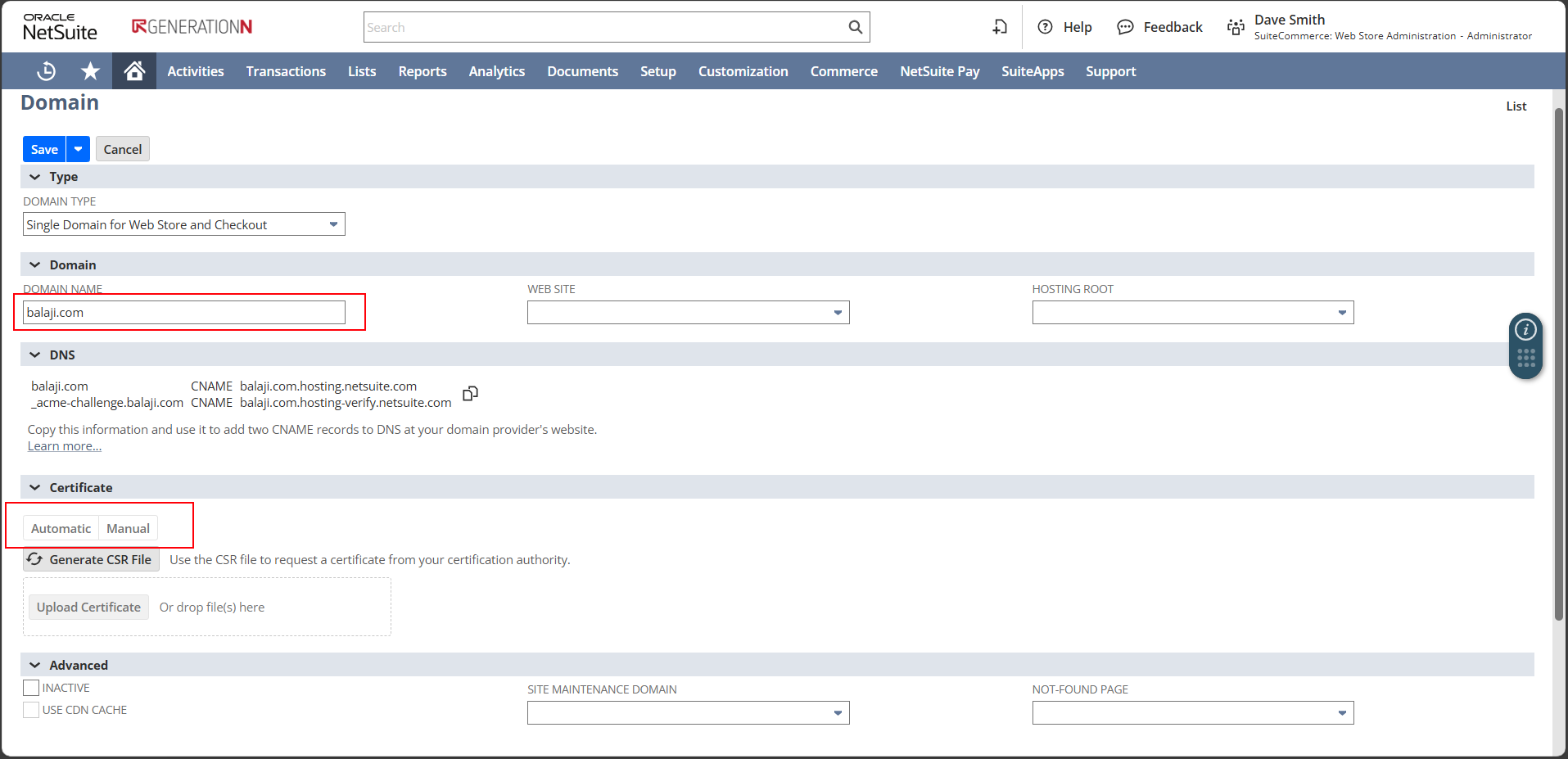Switch certificate mode to Automatic
Image resolution: width=1568 pixels, height=759 pixels.
[61, 528]
